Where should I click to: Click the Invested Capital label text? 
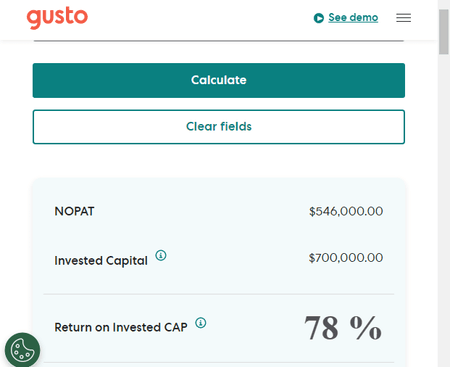(x=101, y=261)
